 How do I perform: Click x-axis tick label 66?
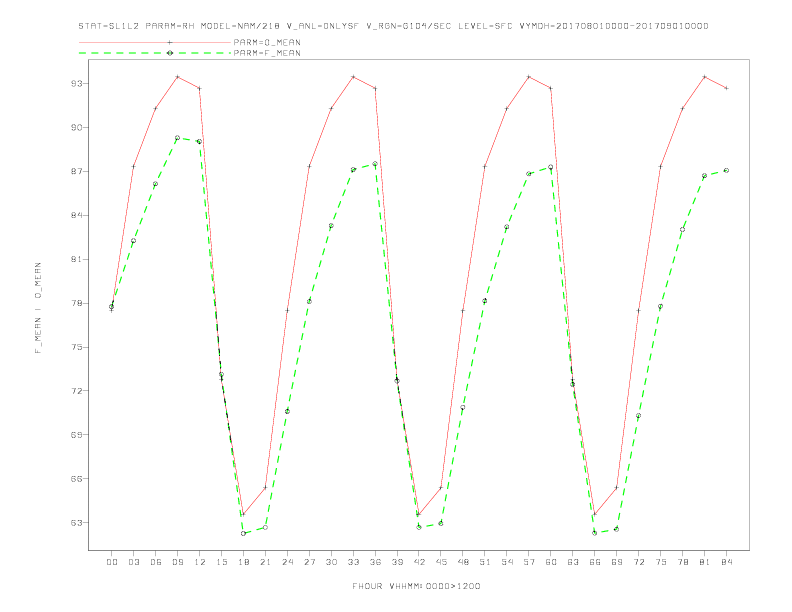pos(595,562)
